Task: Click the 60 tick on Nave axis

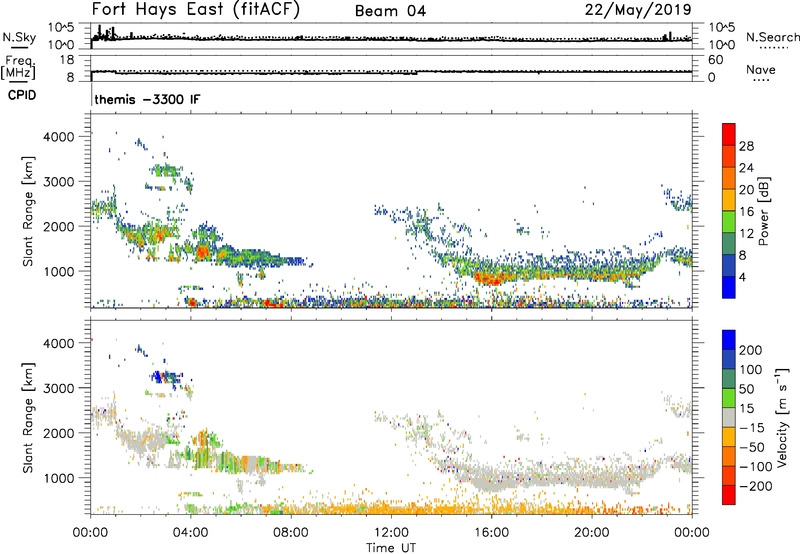Action: point(715,60)
